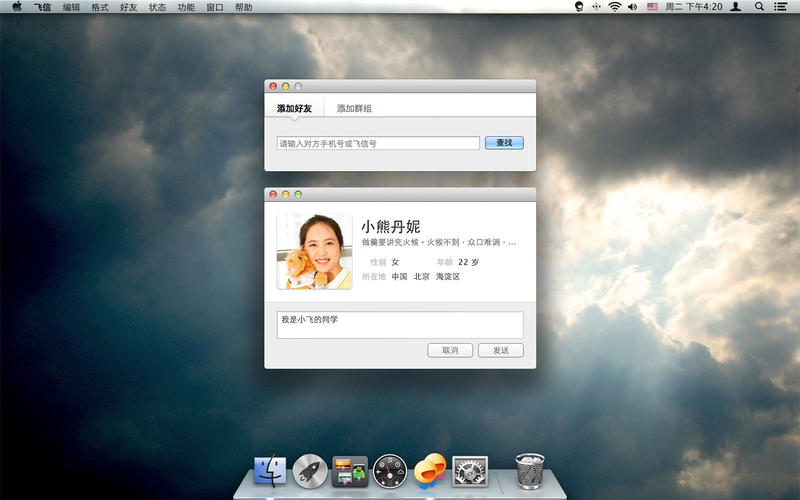800x500 pixels.
Task: Open Dashboard gauge icon in dock
Action: pyautogui.click(x=390, y=471)
